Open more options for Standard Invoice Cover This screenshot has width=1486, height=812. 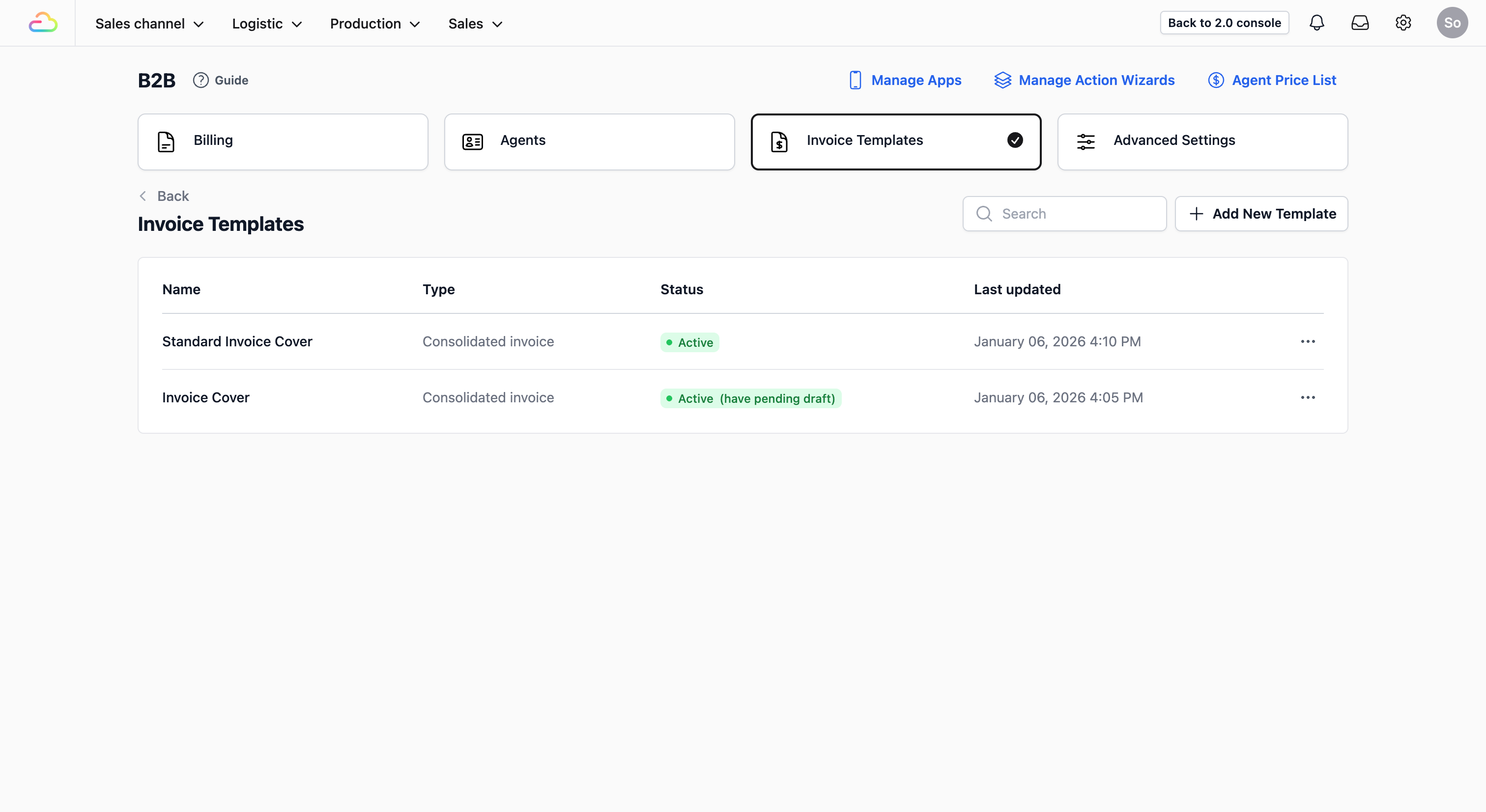click(x=1308, y=341)
